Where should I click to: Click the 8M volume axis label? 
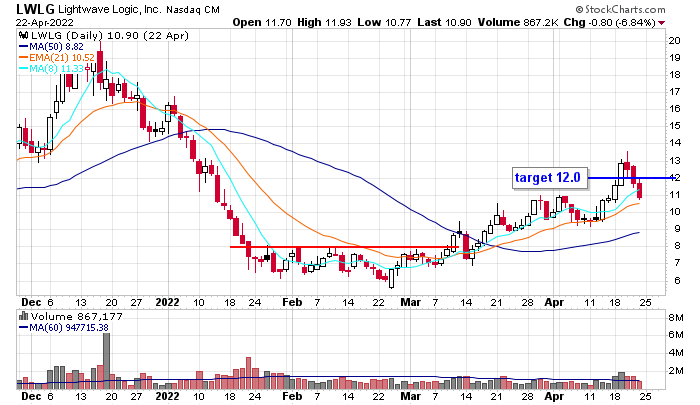676,318
